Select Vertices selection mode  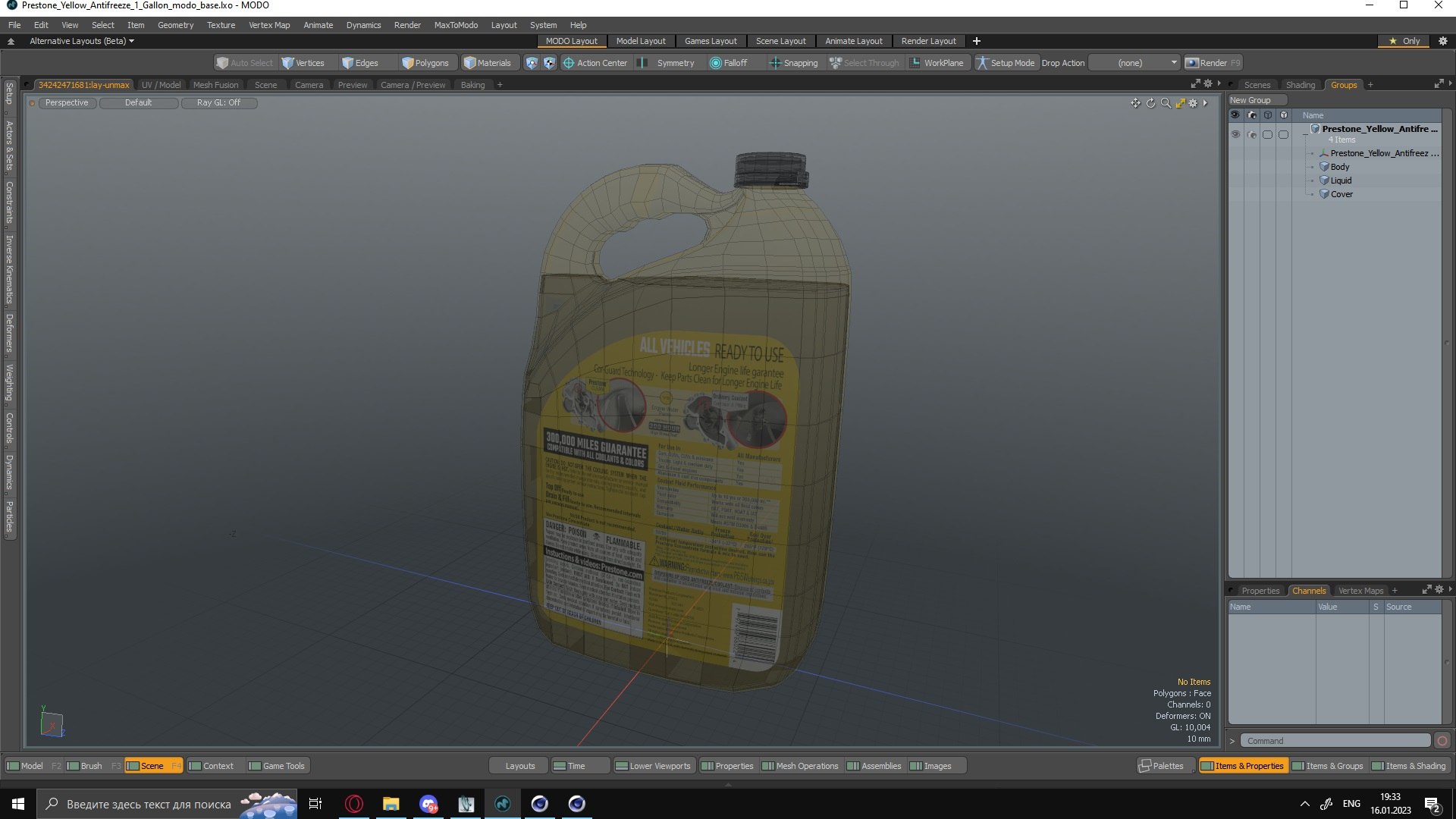[303, 63]
